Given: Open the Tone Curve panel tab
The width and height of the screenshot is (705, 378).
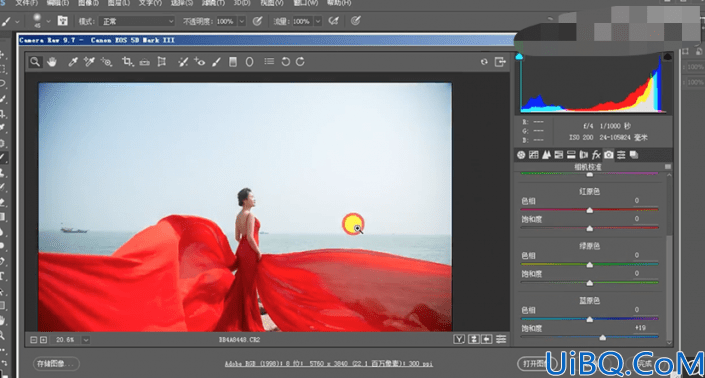Looking at the screenshot, I should tap(534, 155).
